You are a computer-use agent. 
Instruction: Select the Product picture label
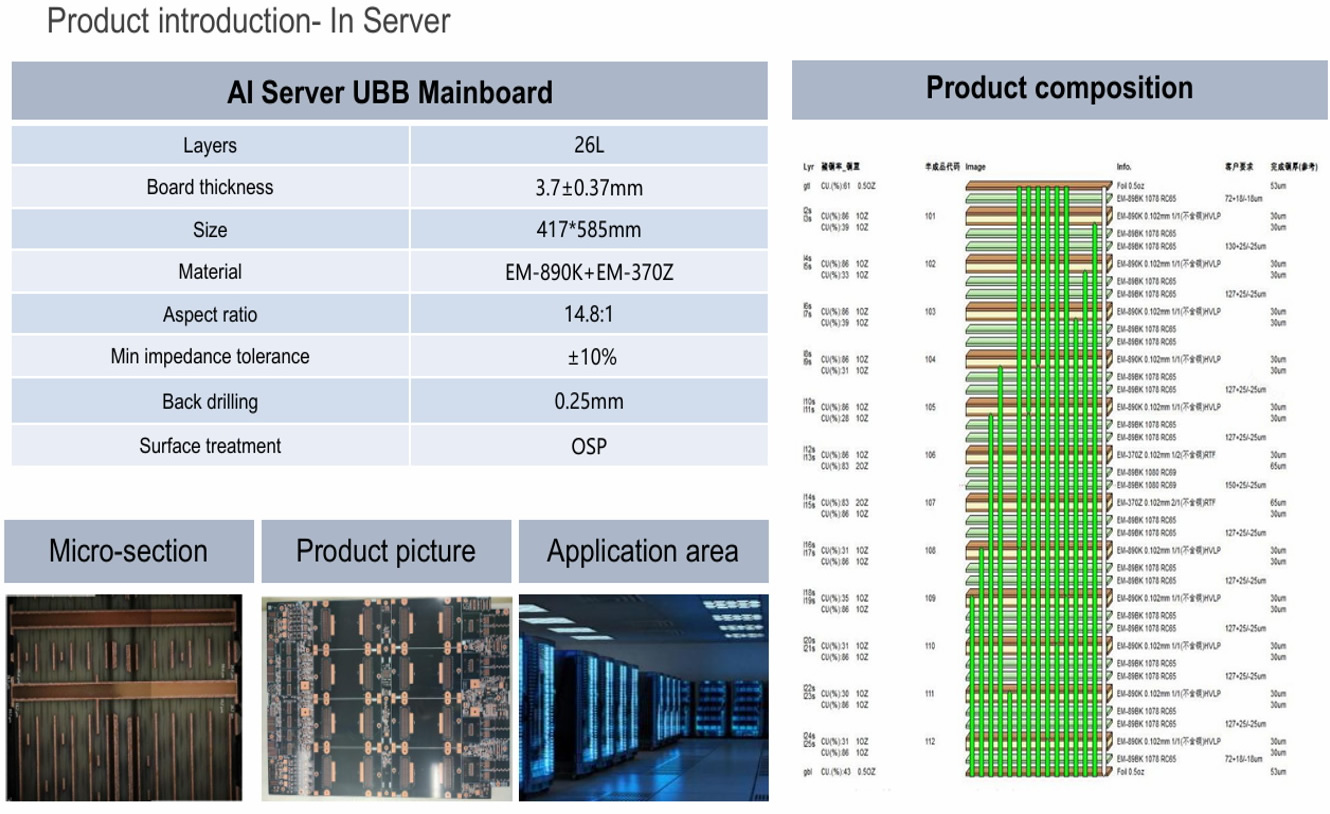coord(386,551)
